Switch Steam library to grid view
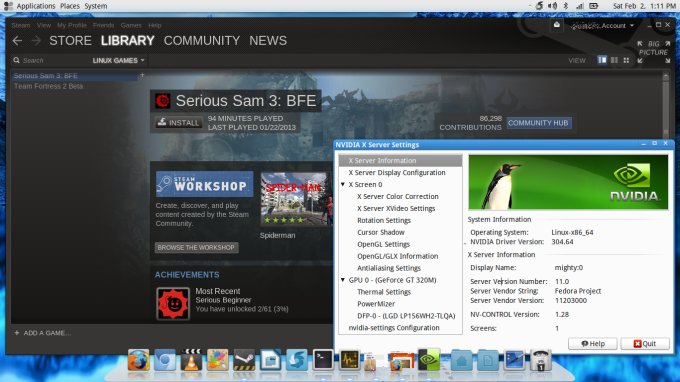680x382 pixels. coord(626,60)
